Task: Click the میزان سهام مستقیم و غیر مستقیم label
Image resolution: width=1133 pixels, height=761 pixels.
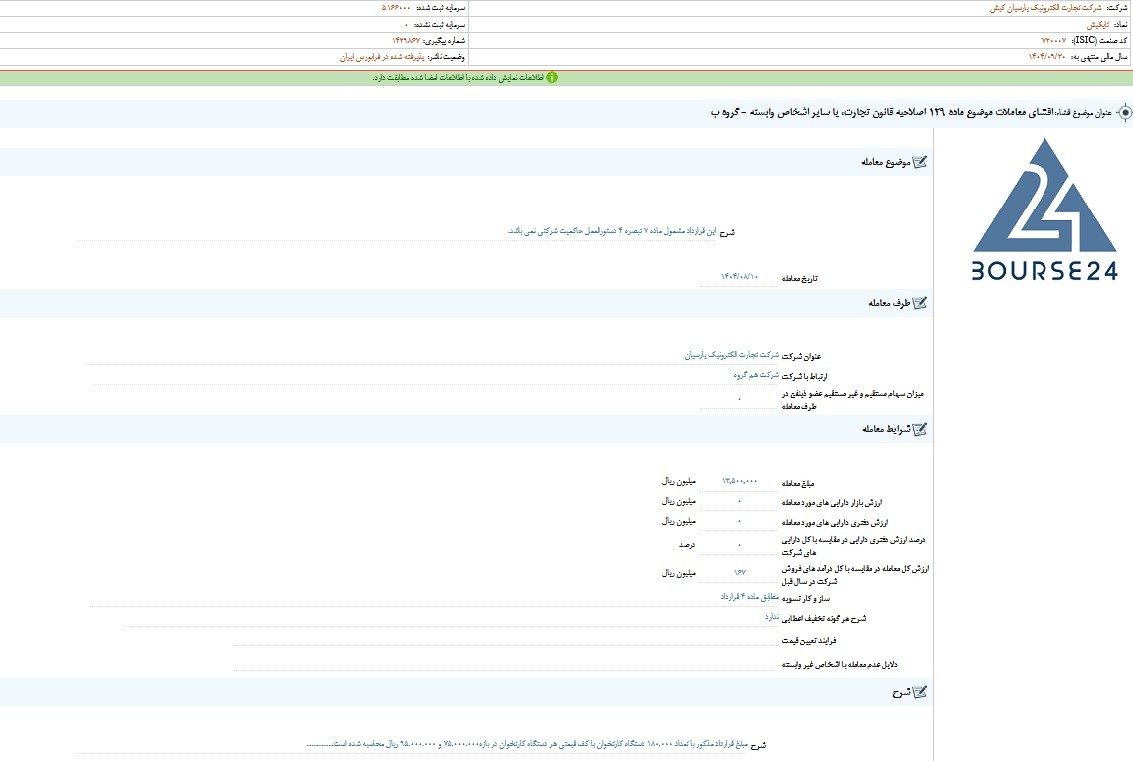Action: coord(853,400)
